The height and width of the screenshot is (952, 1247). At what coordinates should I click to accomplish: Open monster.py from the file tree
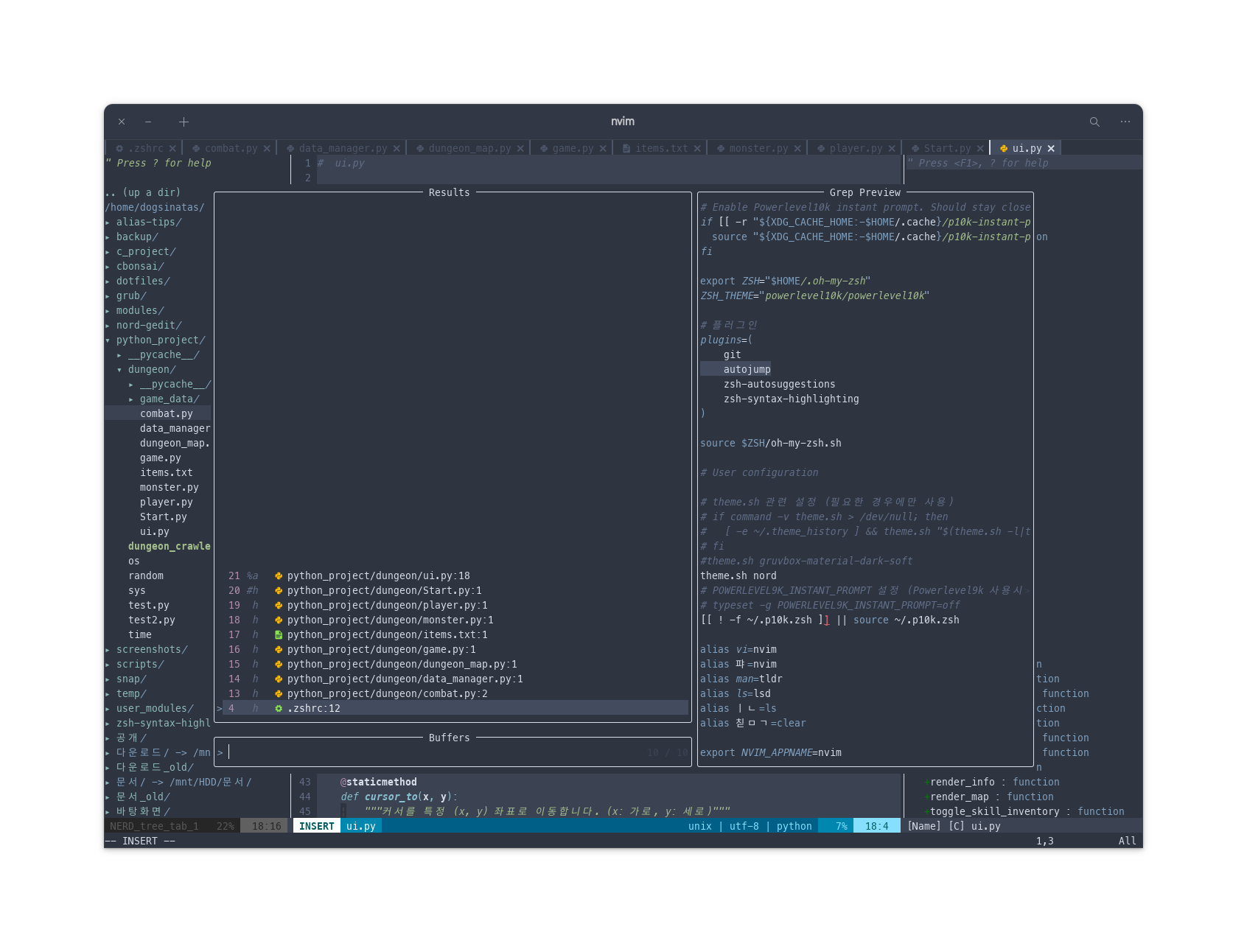[x=169, y=488]
